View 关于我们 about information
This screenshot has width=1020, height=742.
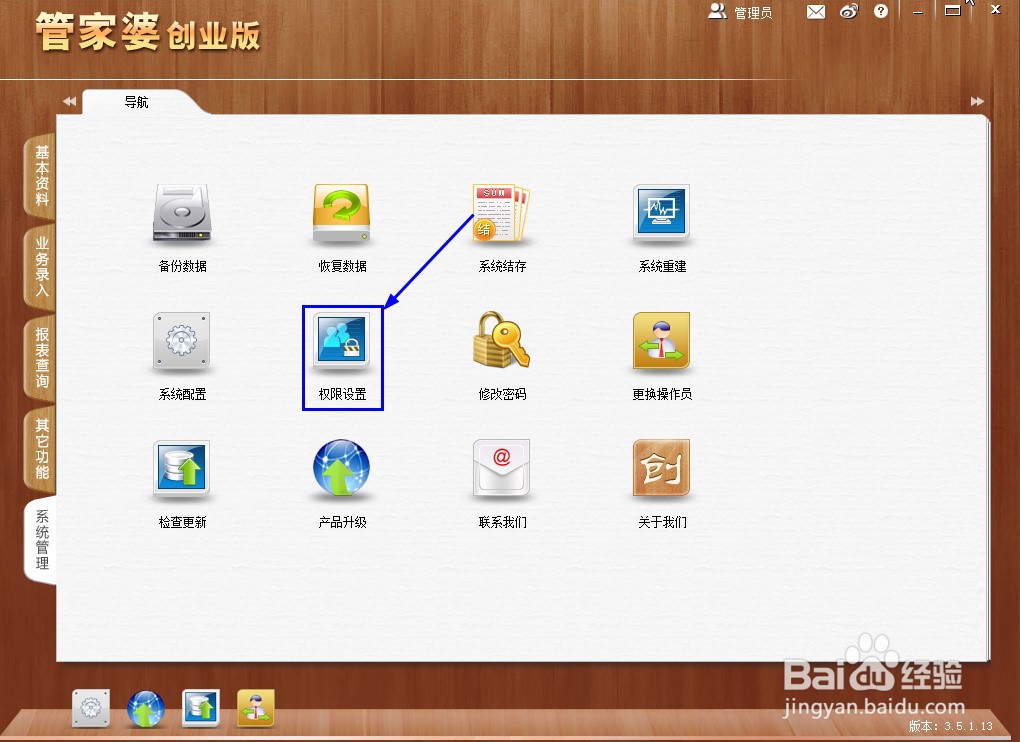[661, 467]
